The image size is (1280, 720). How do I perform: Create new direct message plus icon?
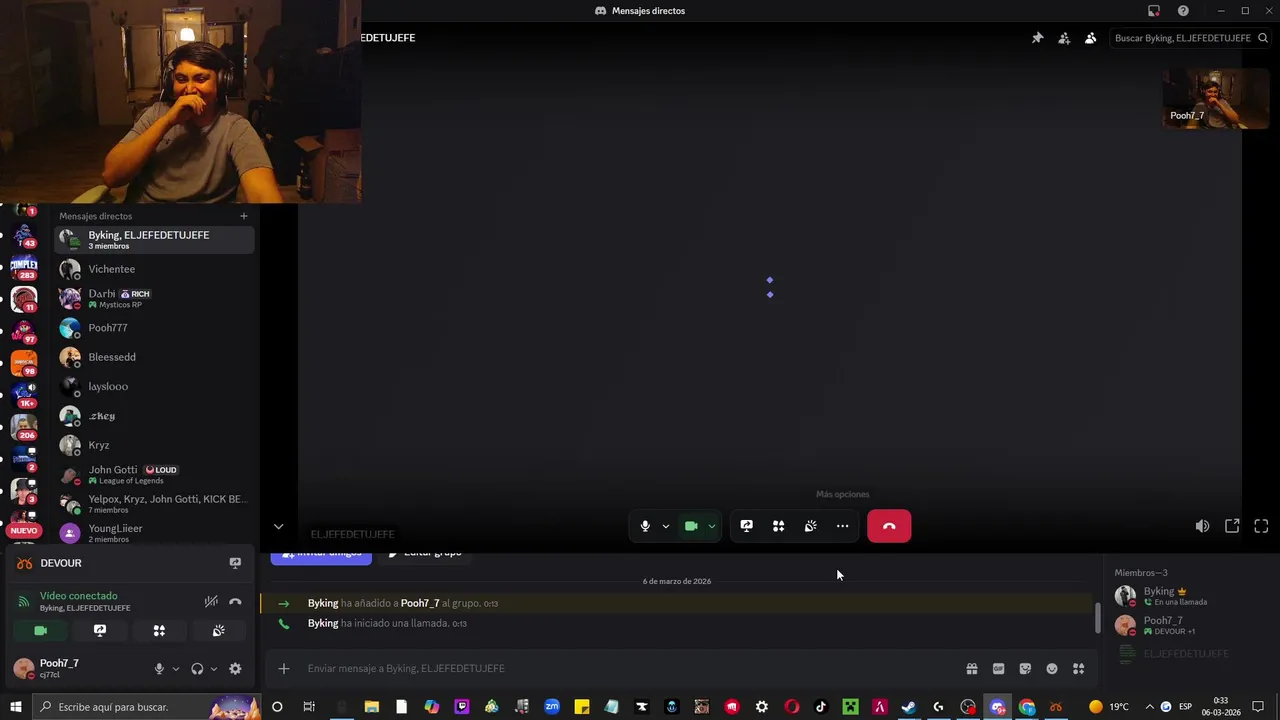[x=243, y=216]
